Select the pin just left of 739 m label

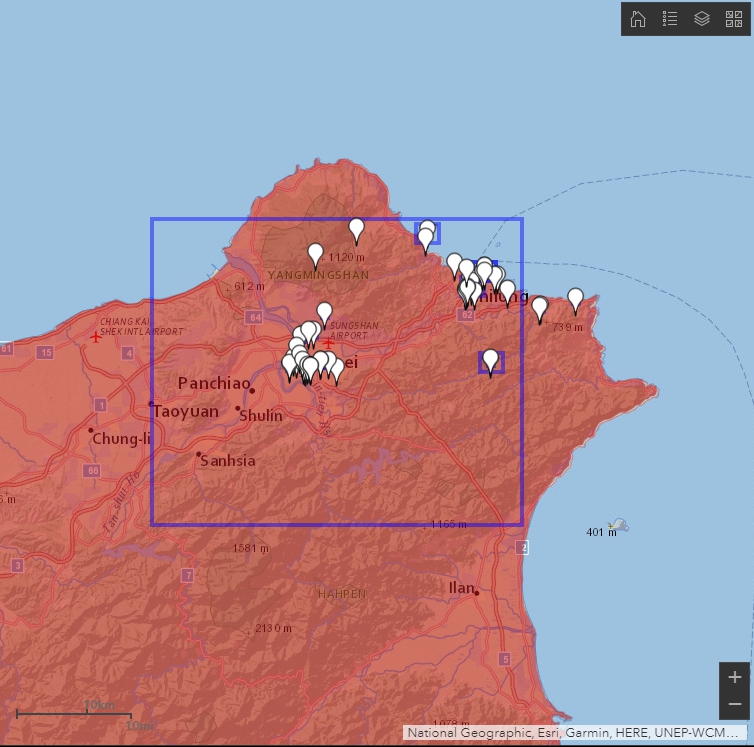click(540, 310)
